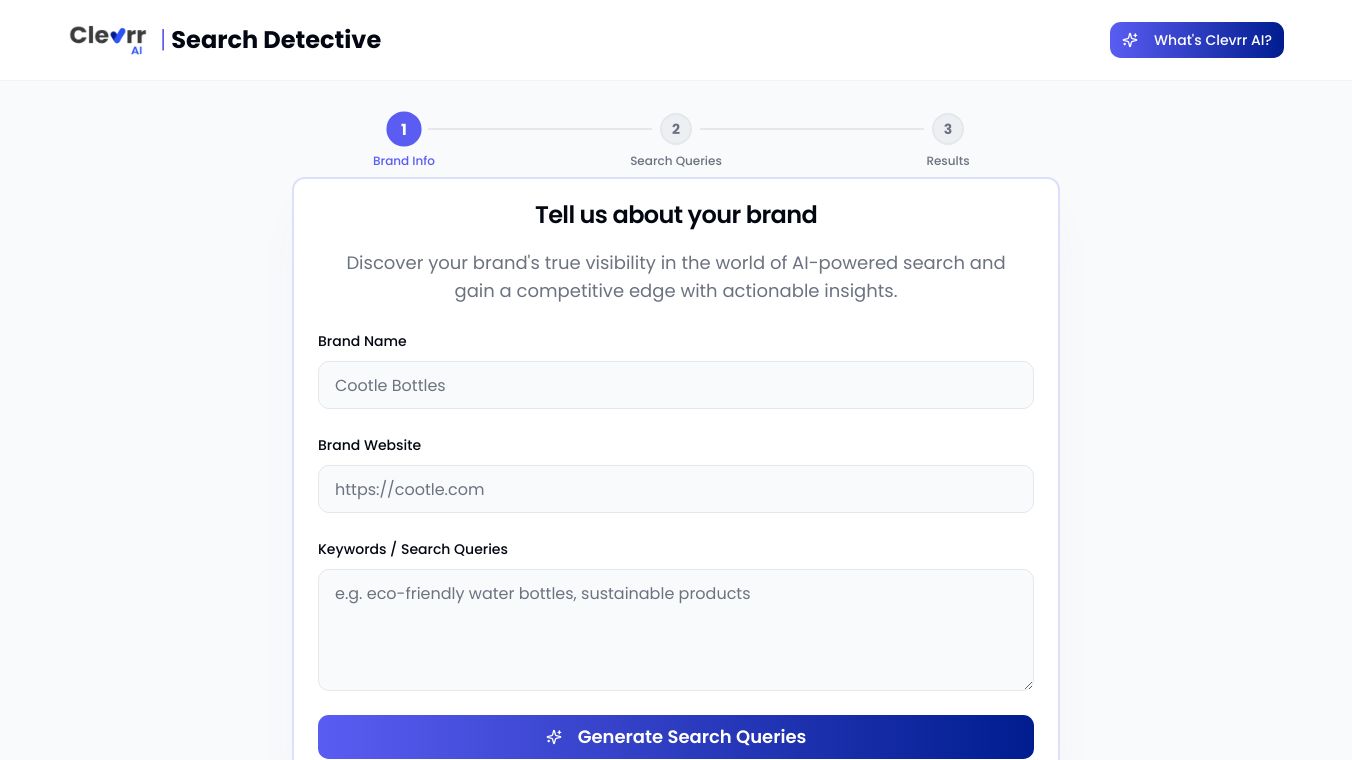The width and height of the screenshot is (1352, 760).
Task: Click the Brand Name field label
Action: click(362, 341)
